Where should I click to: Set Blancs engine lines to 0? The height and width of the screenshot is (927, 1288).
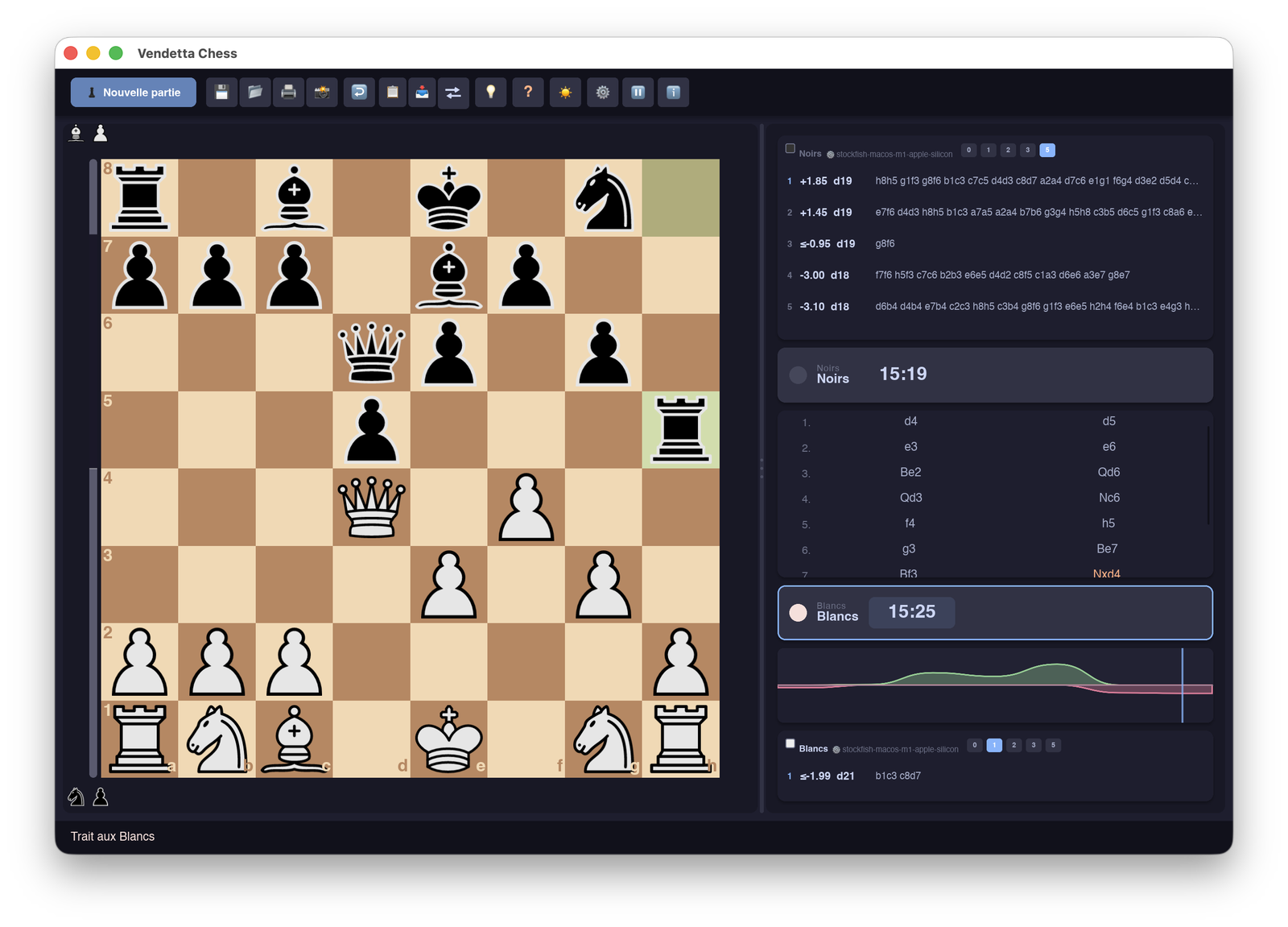click(975, 745)
